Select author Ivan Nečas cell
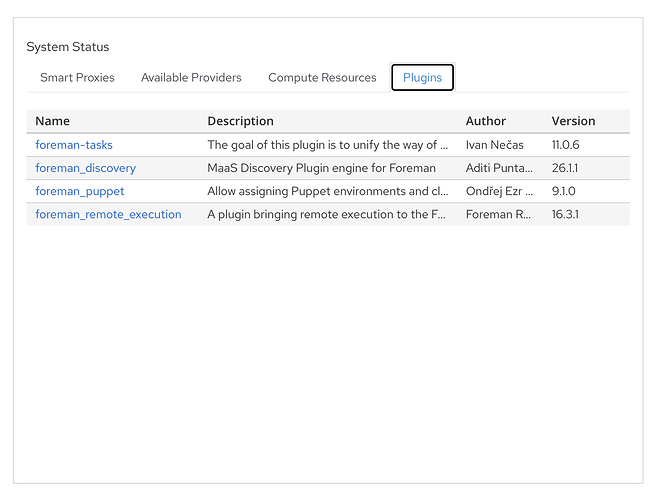This screenshot has height=500, width=661. pyautogui.click(x=494, y=145)
